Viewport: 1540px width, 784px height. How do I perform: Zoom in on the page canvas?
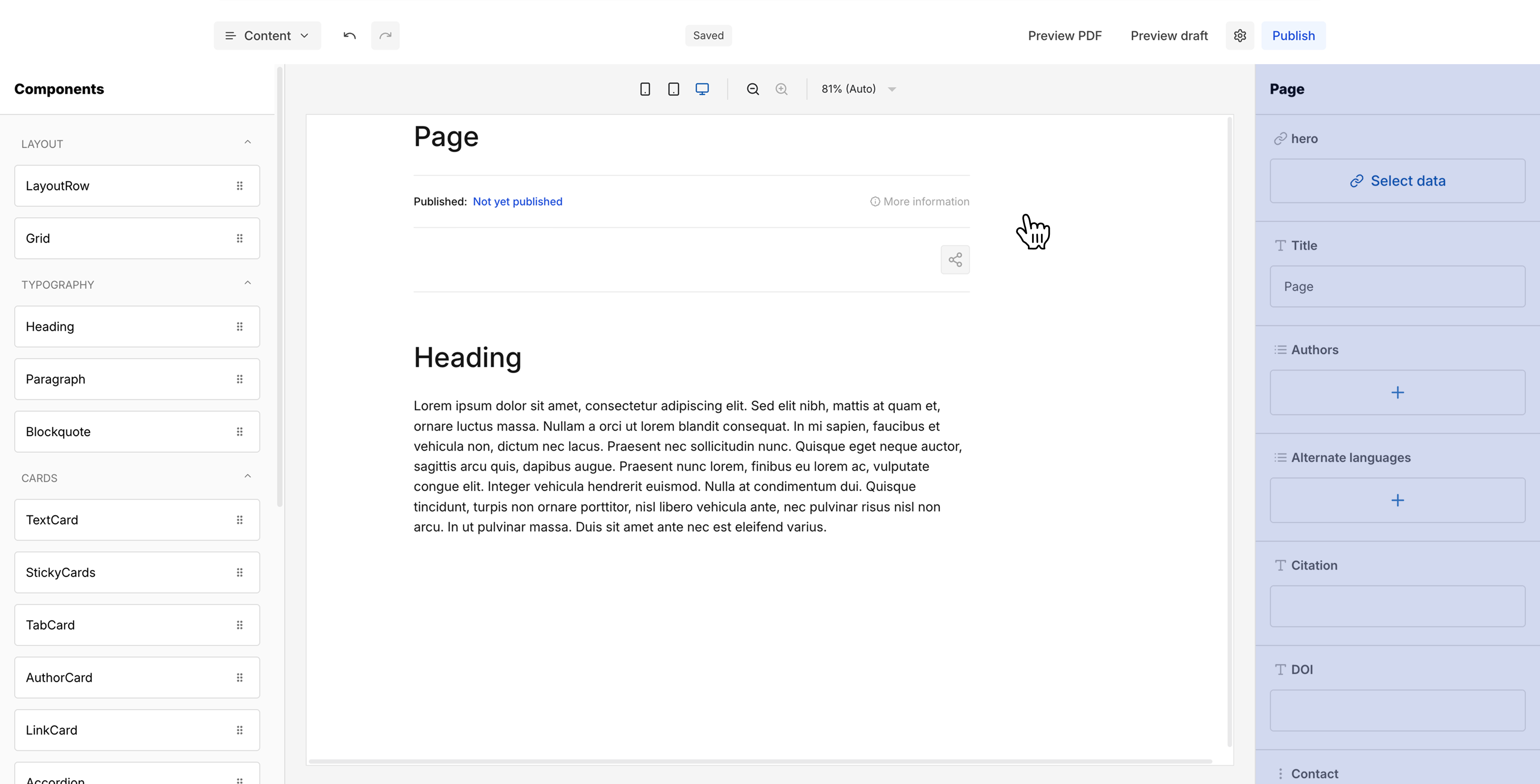pos(781,89)
